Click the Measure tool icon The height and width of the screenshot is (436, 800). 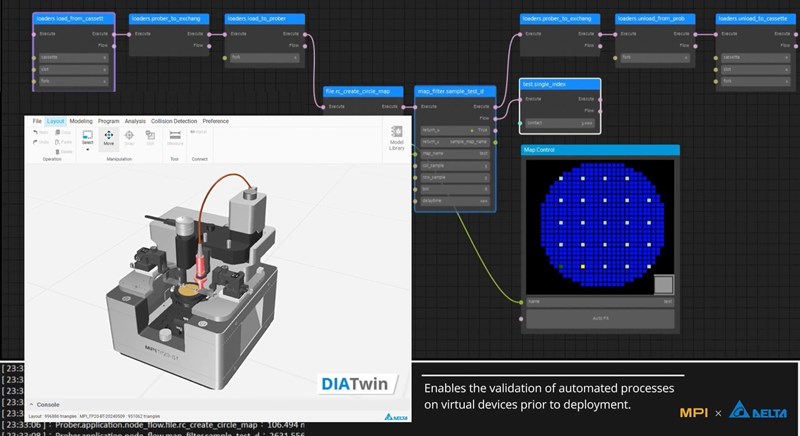pos(174,136)
